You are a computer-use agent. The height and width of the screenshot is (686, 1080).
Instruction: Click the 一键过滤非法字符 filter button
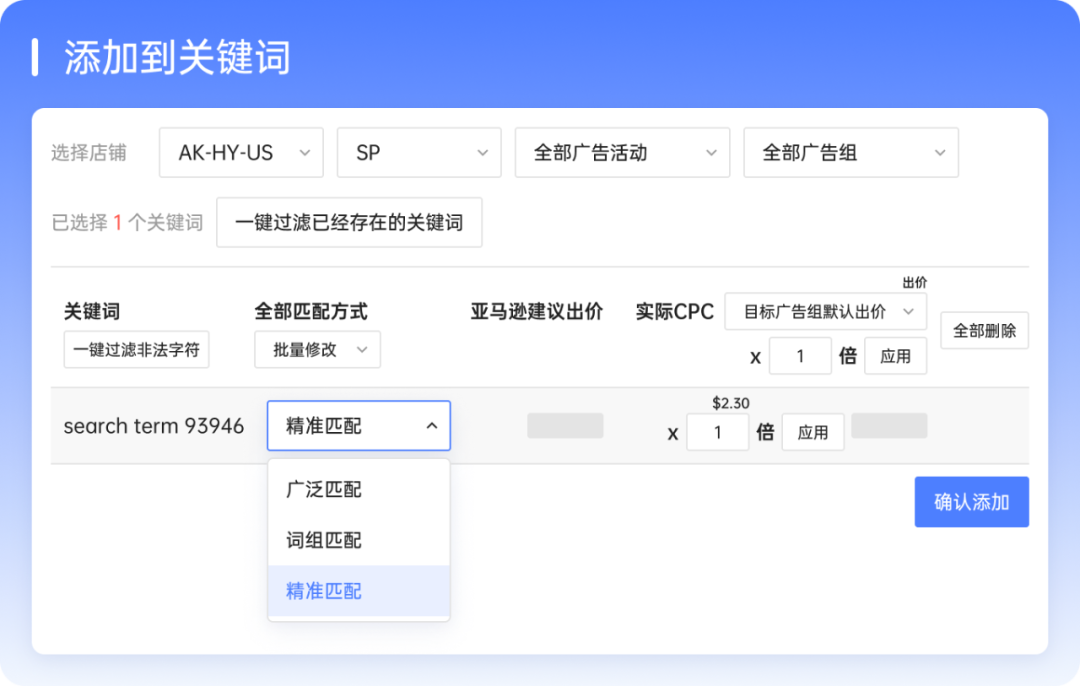pos(136,349)
